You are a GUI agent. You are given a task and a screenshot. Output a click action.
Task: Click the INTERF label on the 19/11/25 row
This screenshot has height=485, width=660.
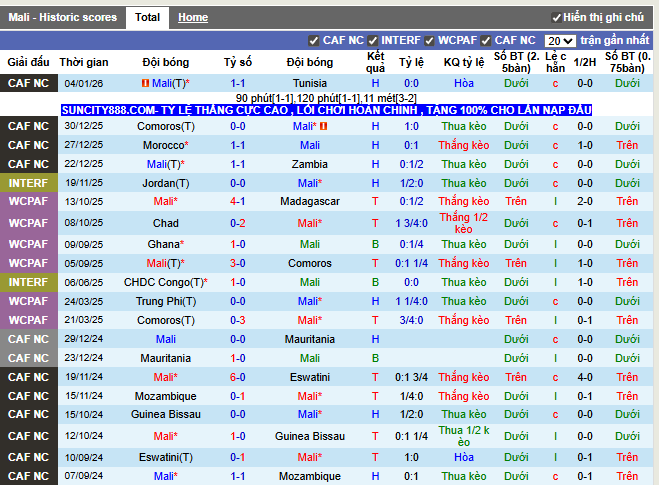click(28, 183)
